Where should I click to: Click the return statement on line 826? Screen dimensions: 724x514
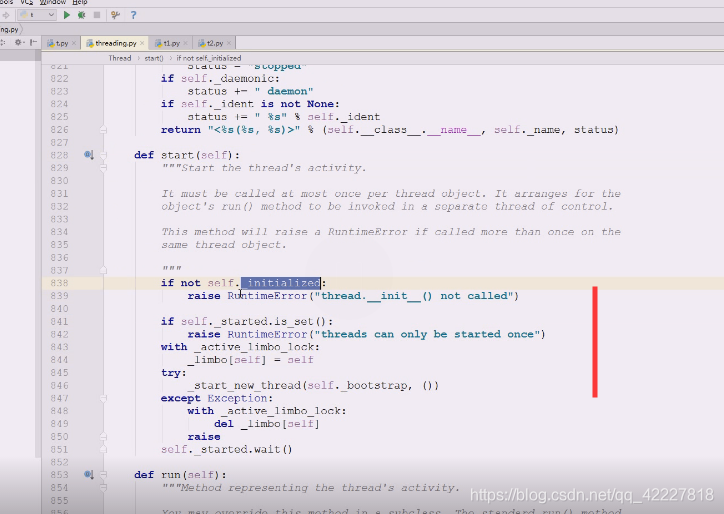click(x=390, y=130)
